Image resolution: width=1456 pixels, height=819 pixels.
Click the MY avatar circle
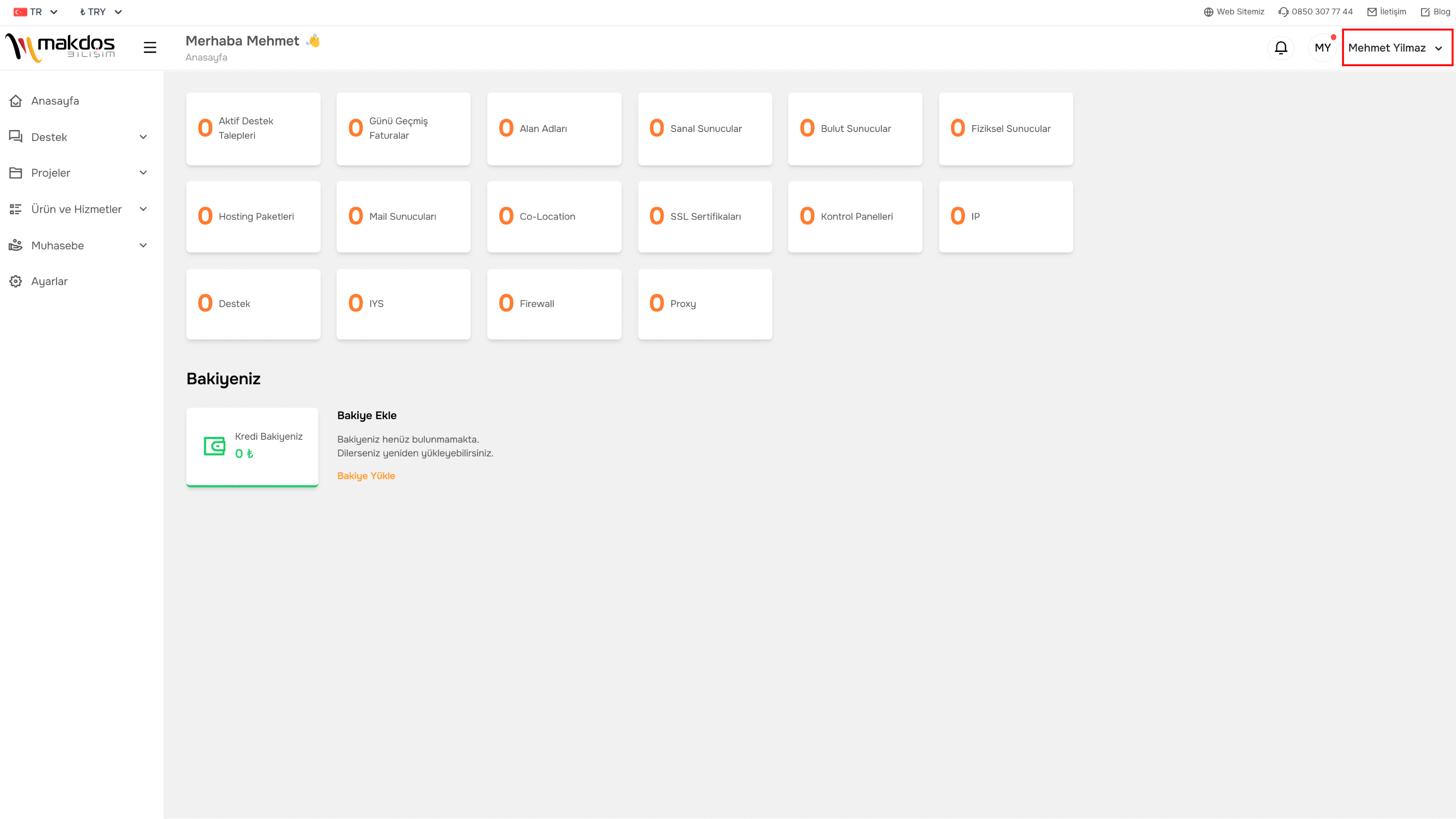[x=1322, y=47]
